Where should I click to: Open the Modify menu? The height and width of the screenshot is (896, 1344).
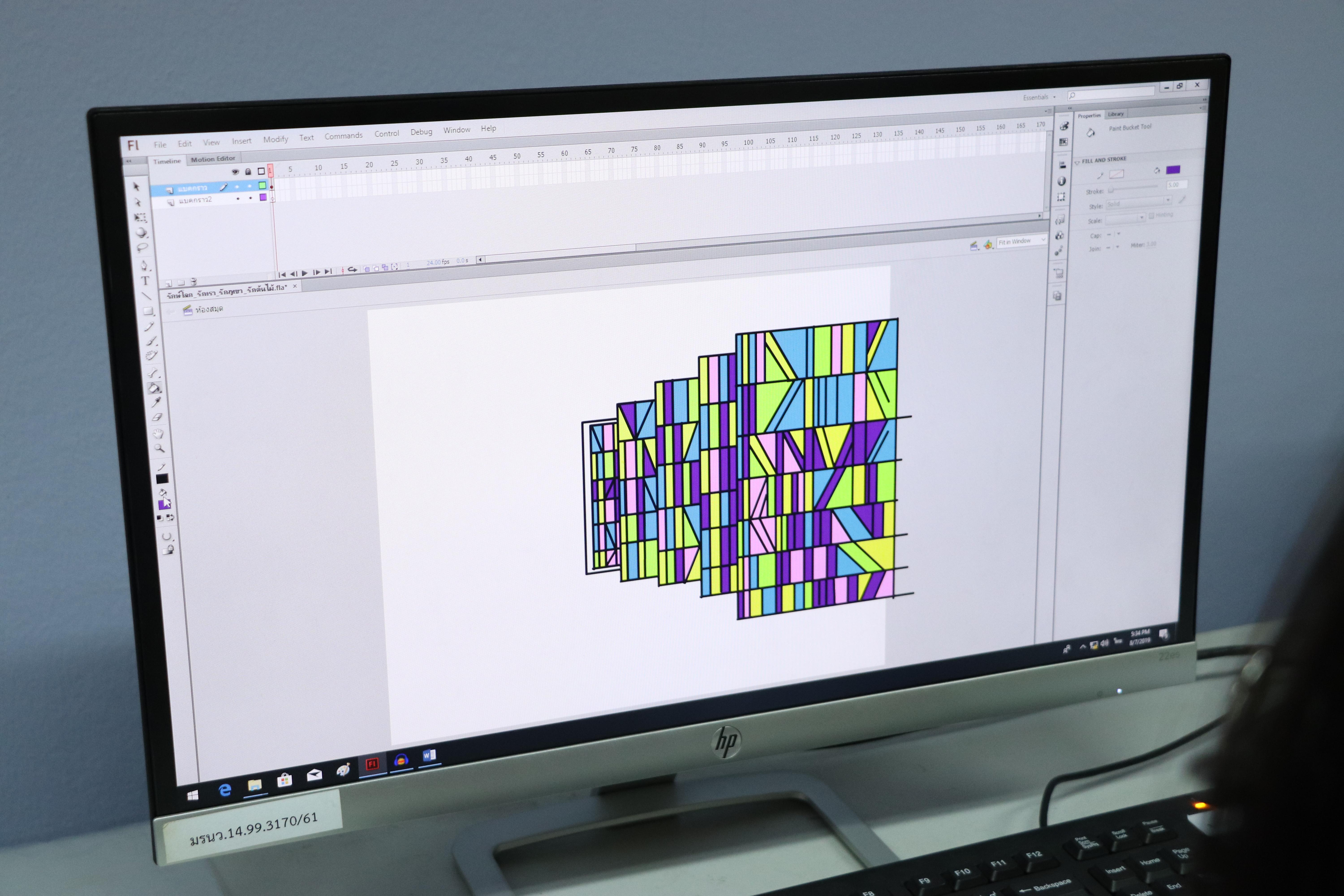(x=276, y=139)
